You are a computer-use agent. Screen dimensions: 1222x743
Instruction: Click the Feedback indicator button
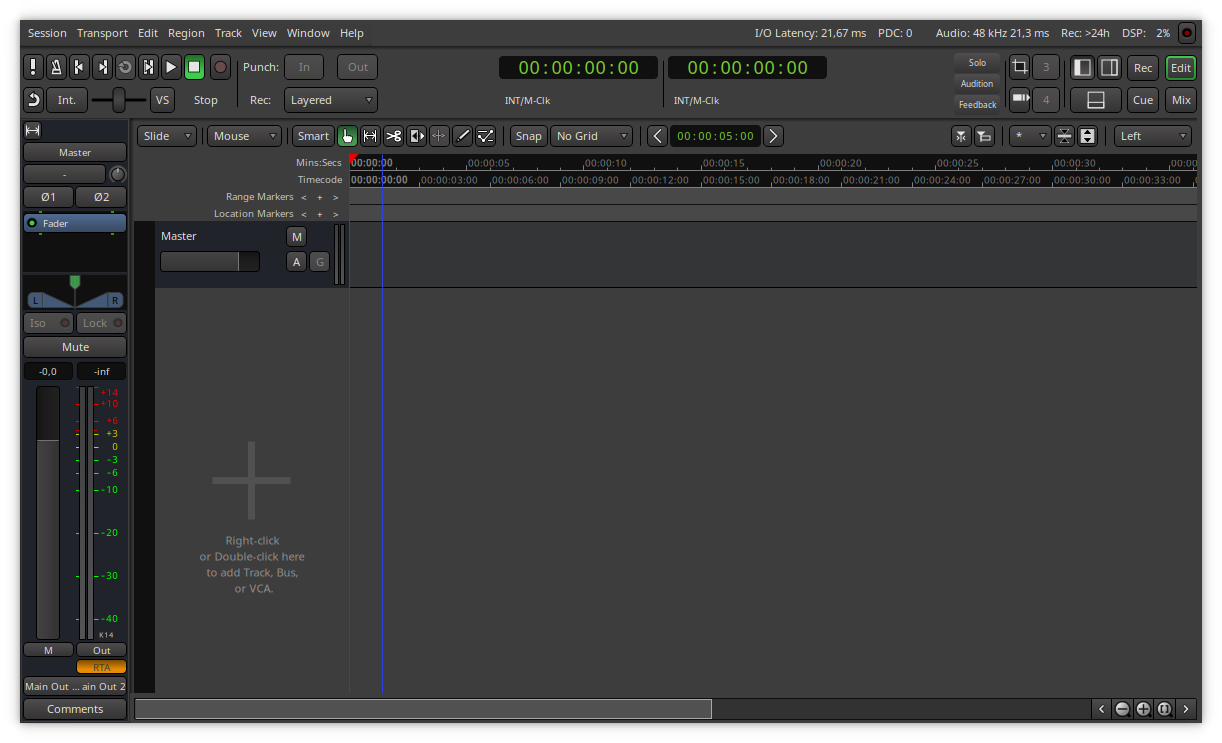click(977, 105)
